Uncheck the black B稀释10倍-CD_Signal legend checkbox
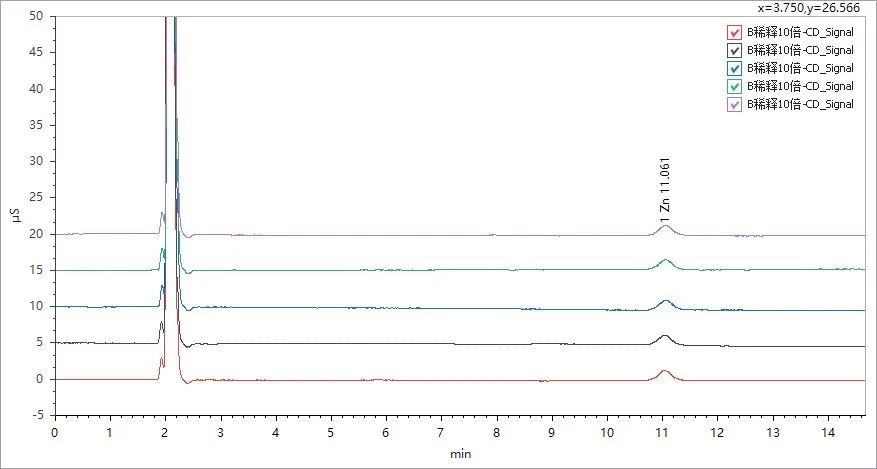The width and height of the screenshot is (877, 469). [x=736, y=49]
